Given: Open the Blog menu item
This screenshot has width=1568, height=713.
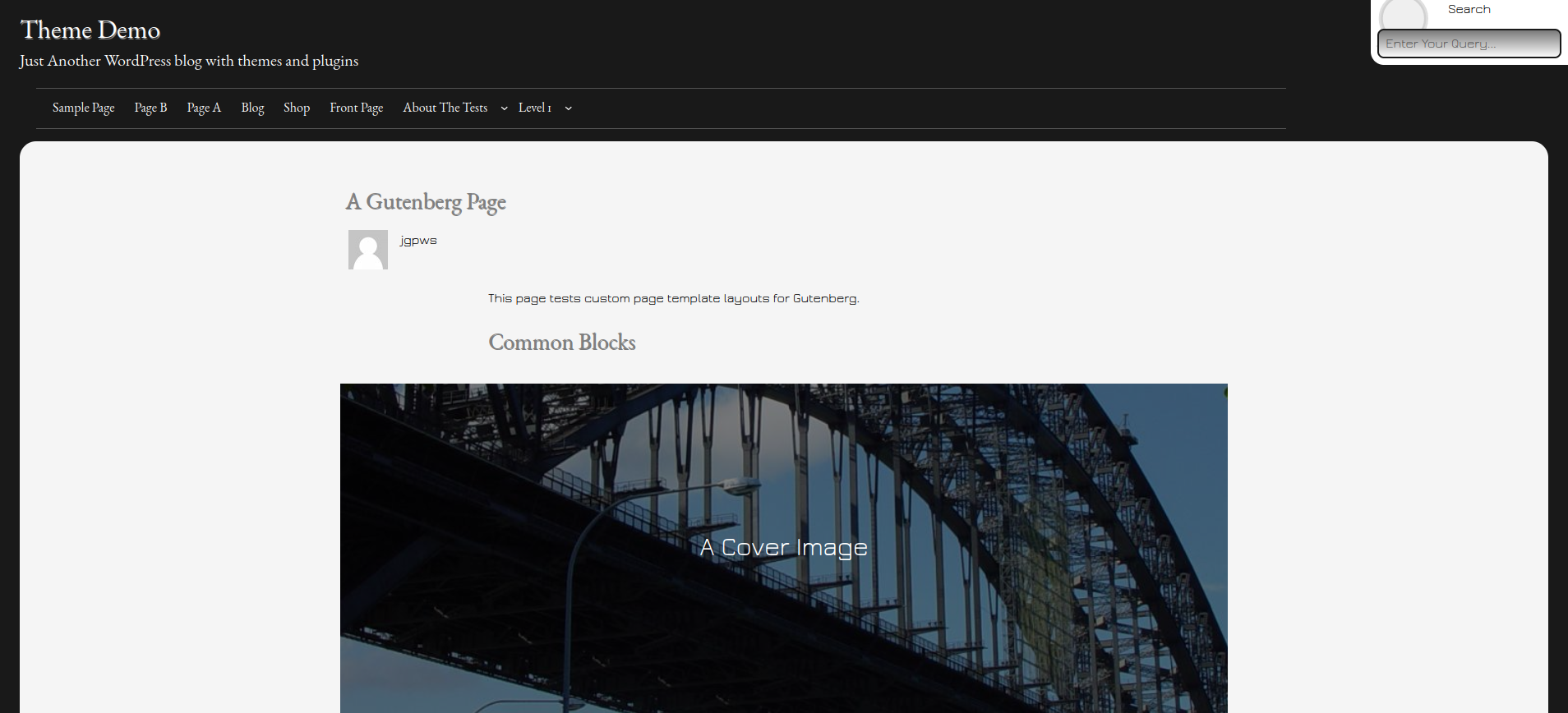Looking at the screenshot, I should tap(252, 108).
